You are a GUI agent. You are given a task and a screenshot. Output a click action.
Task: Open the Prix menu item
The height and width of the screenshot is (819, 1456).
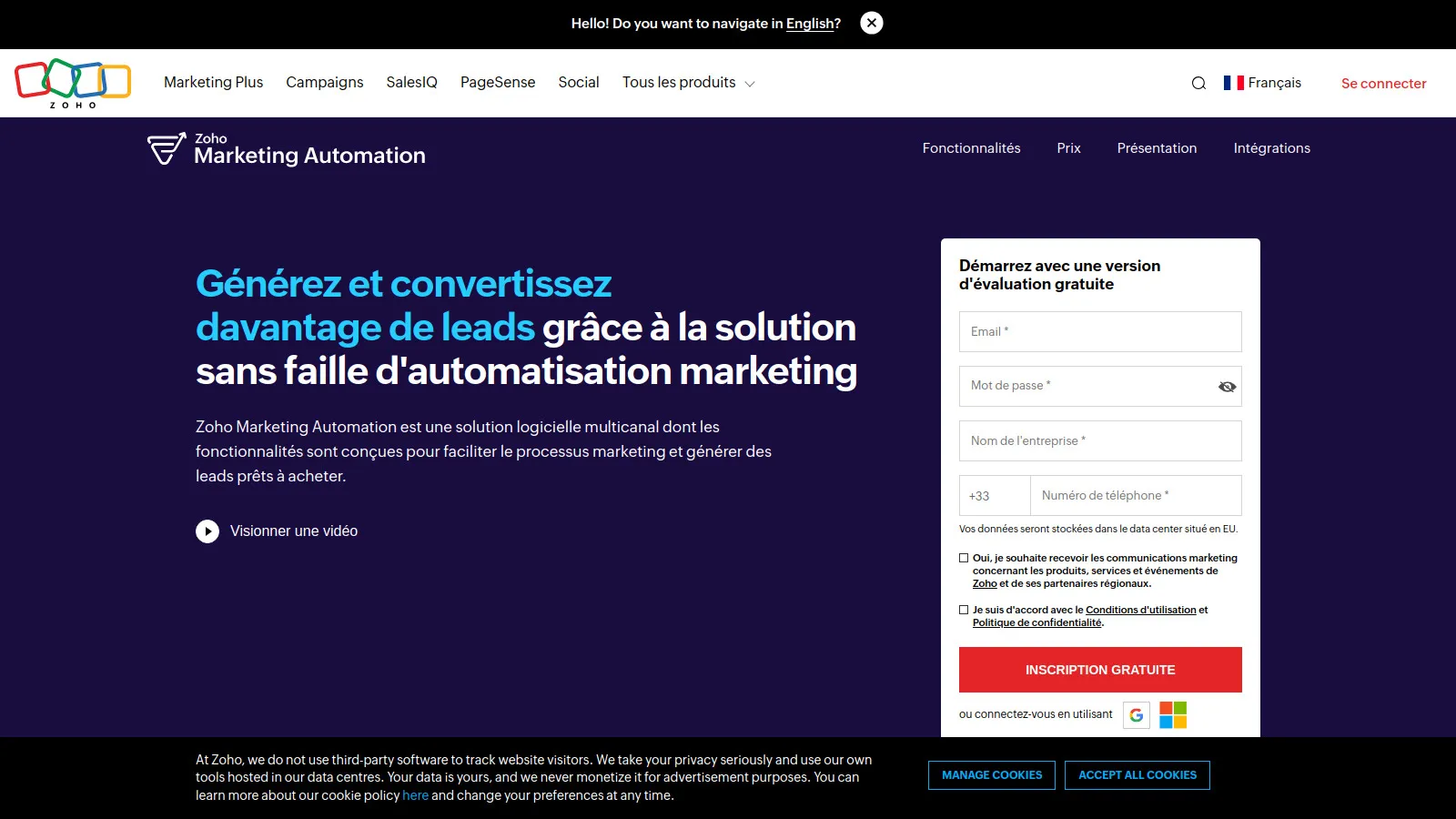(1068, 147)
